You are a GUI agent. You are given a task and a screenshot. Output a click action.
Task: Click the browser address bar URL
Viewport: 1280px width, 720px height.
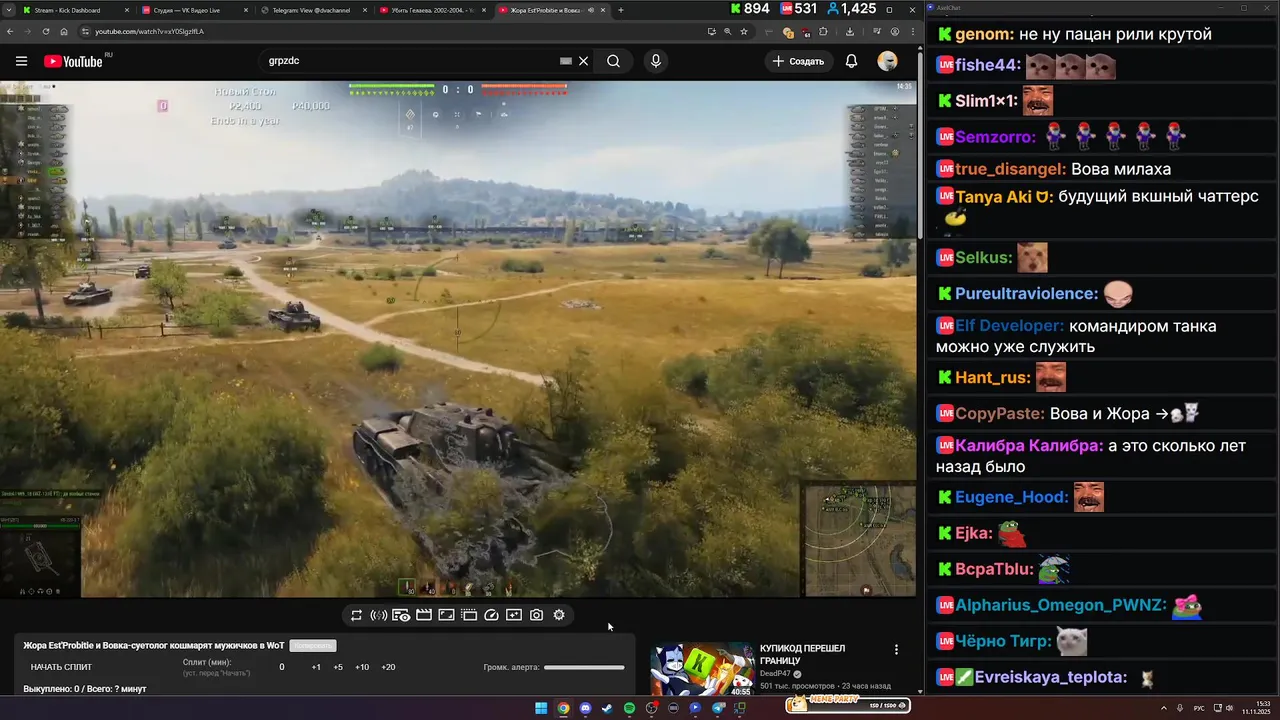tap(150, 31)
